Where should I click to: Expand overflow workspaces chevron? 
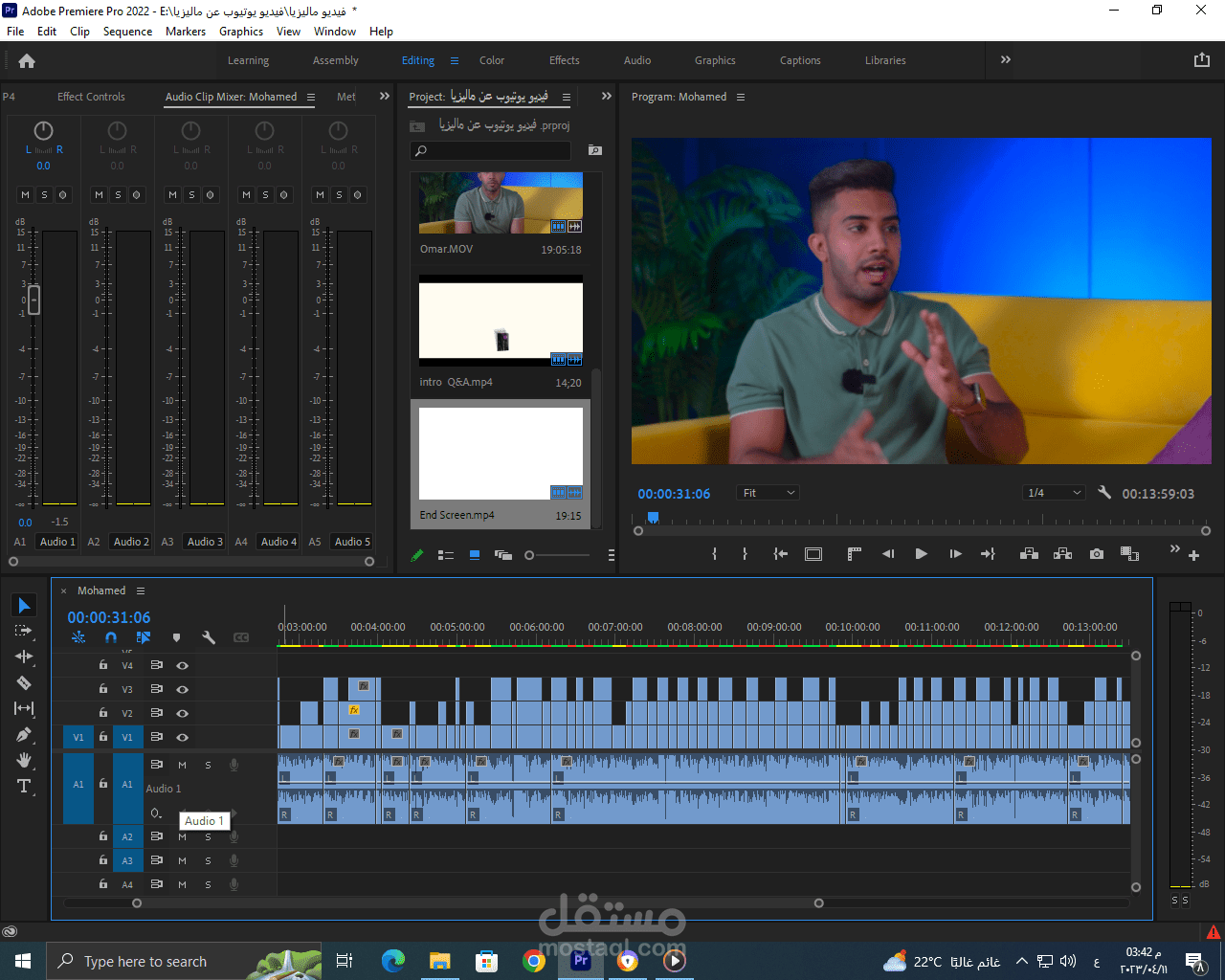pos(1006,59)
